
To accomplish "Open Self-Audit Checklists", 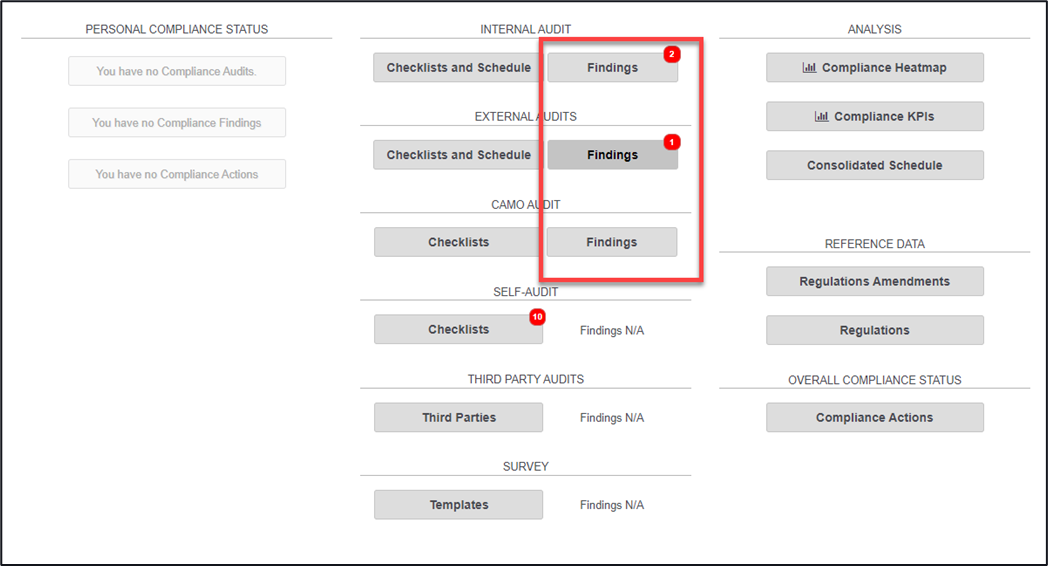I will coord(458,330).
